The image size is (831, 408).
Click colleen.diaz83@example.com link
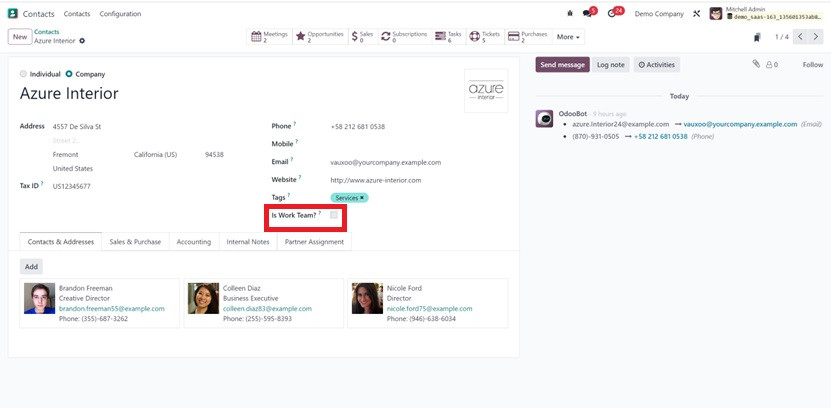tap(267, 308)
